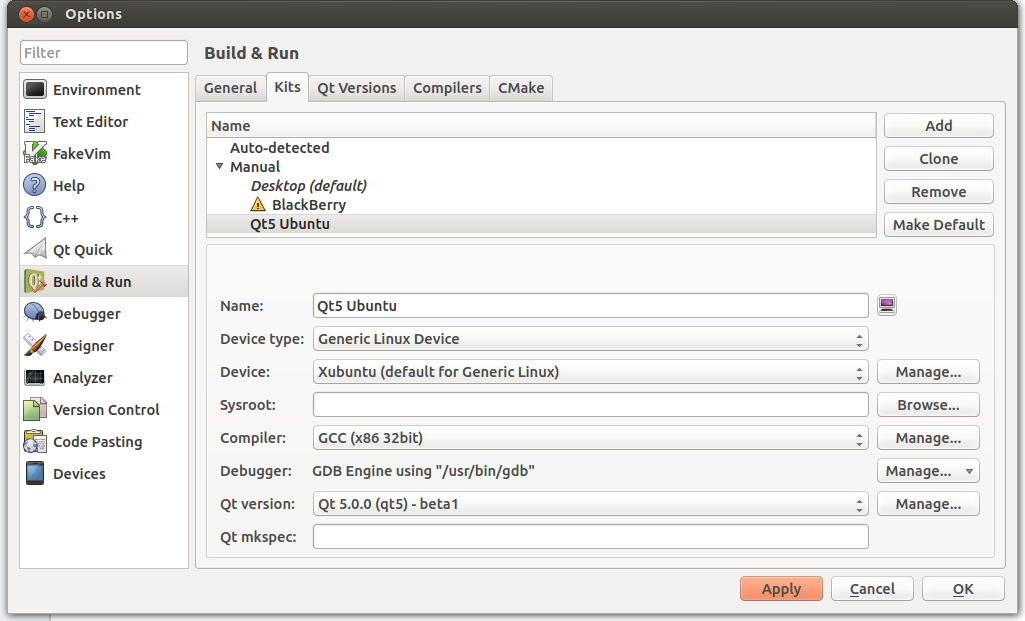This screenshot has height=621, width=1025.
Task: Click Manage button next to Compiler
Action: (x=928, y=438)
